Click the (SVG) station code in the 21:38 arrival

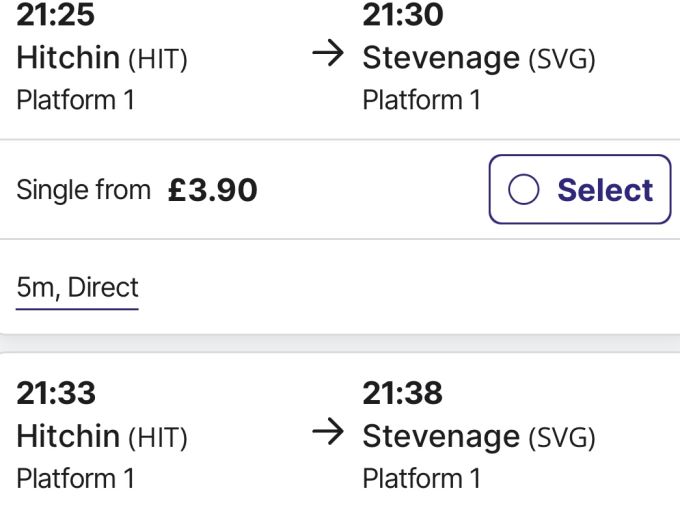click(x=561, y=437)
